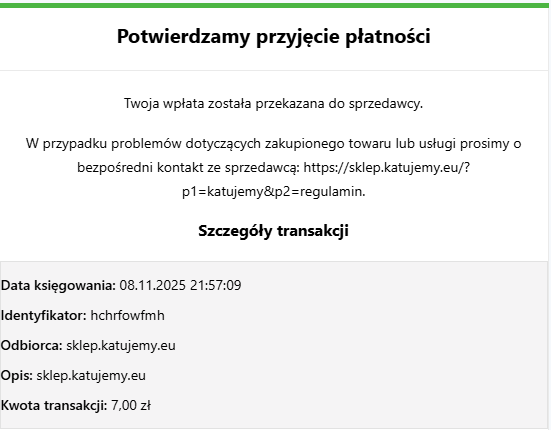
Task: Click the Kwota transakcji label
Action: [x=54, y=406]
